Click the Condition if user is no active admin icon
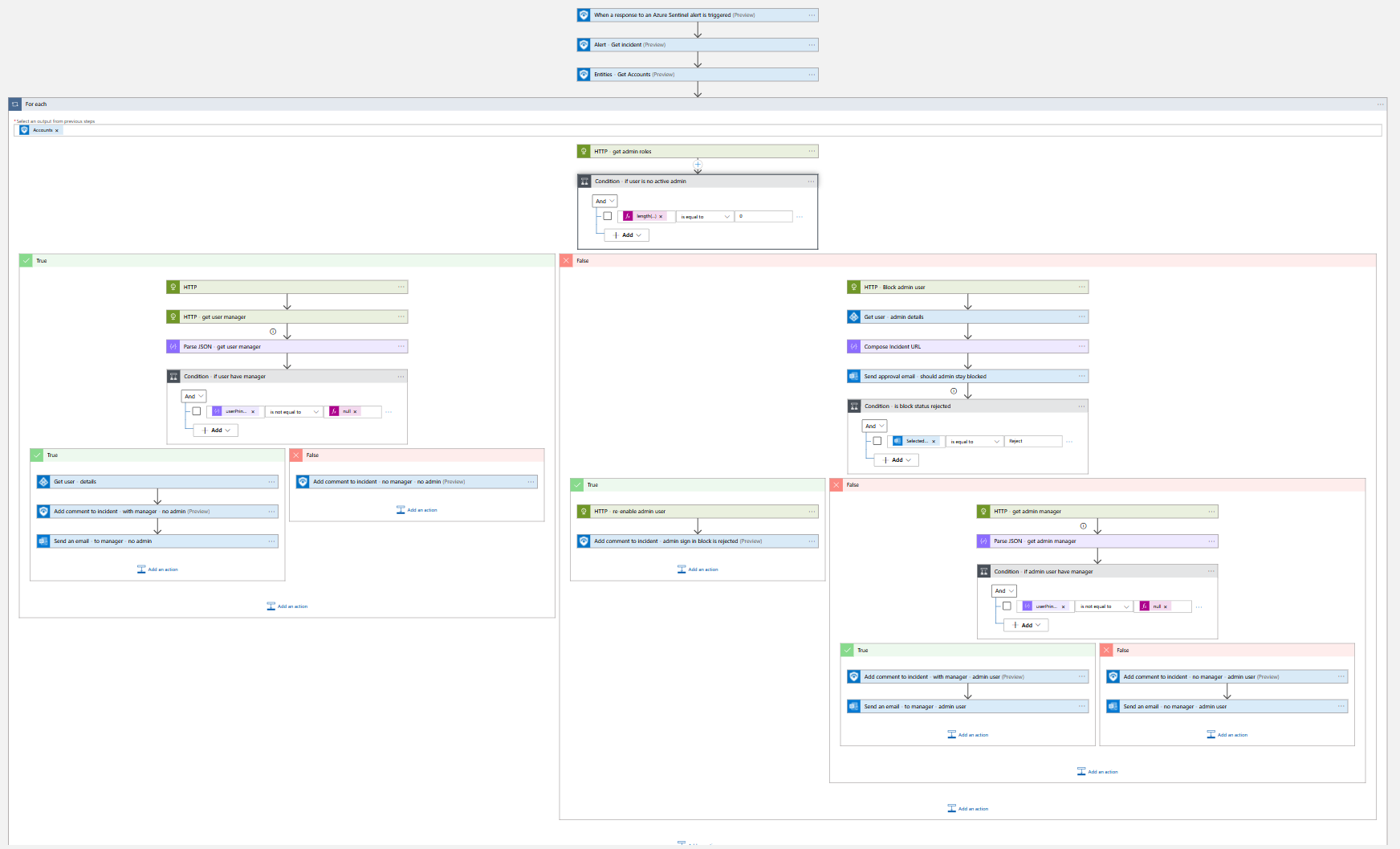 pos(584,182)
